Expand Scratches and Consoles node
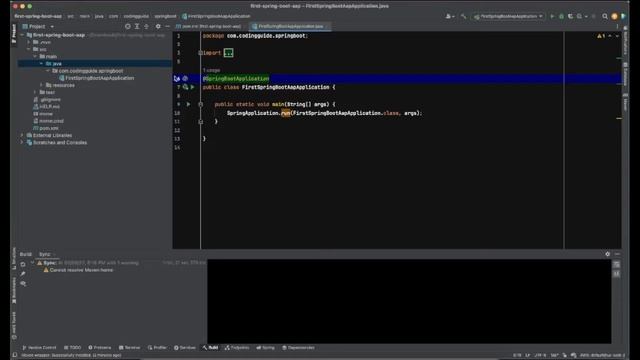The width and height of the screenshot is (640, 360). (x=22, y=142)
